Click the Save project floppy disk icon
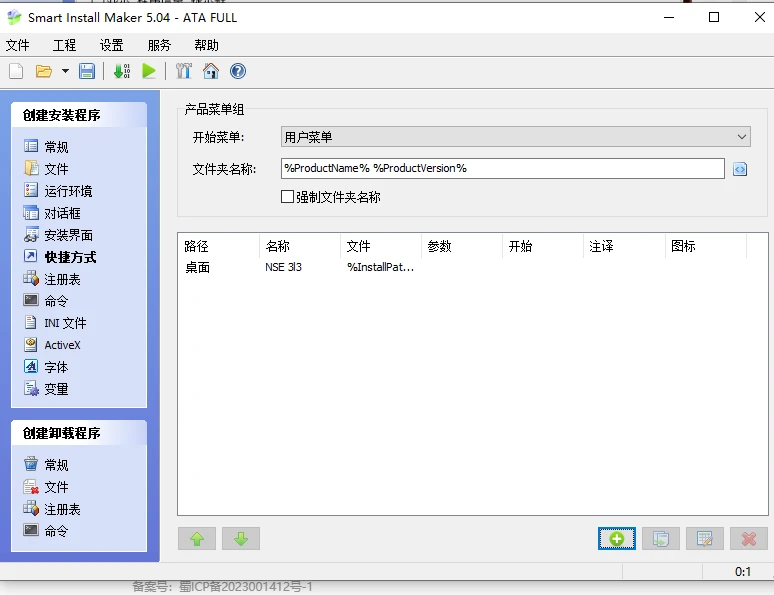The image size is (774, 595). 87,71
